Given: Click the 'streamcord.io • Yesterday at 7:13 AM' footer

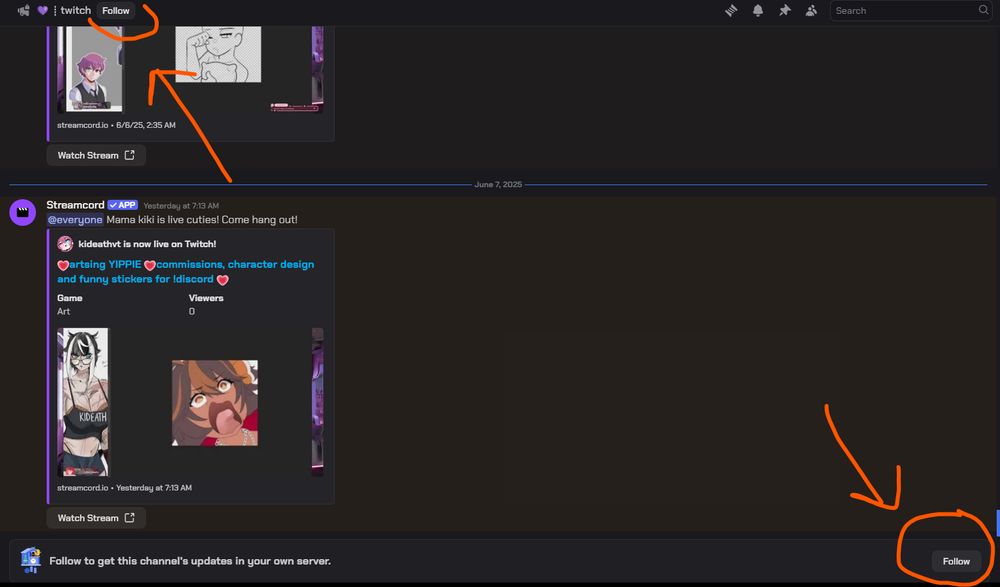Looking at the screenshot, I should 124,487.
